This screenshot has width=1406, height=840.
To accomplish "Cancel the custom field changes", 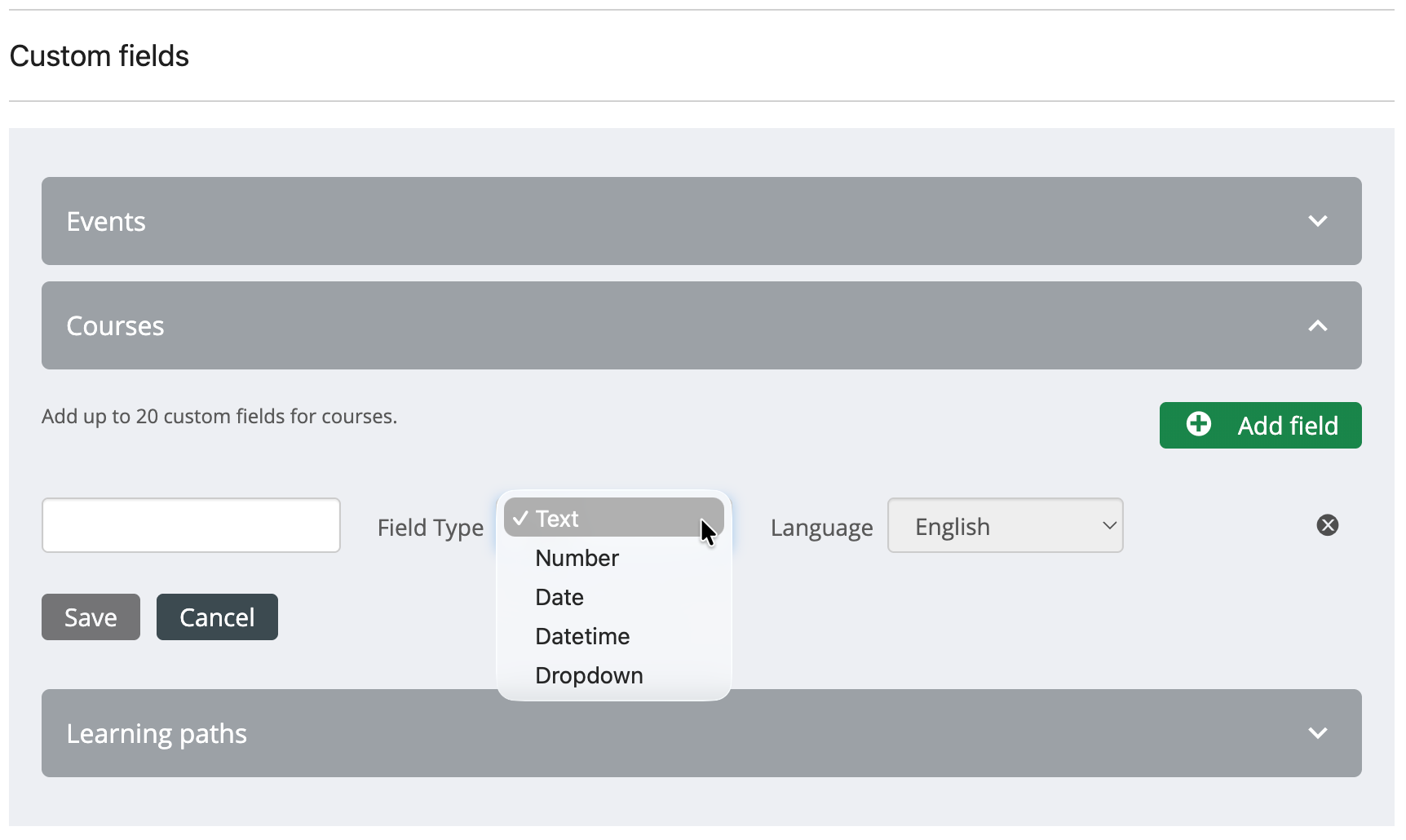I will pos(217,617).
